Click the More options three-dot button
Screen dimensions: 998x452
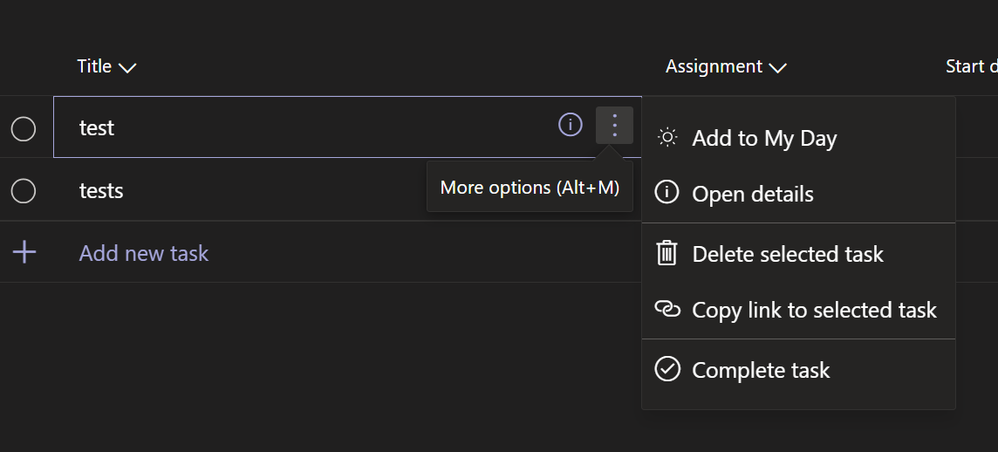click(x=614, y=126)
